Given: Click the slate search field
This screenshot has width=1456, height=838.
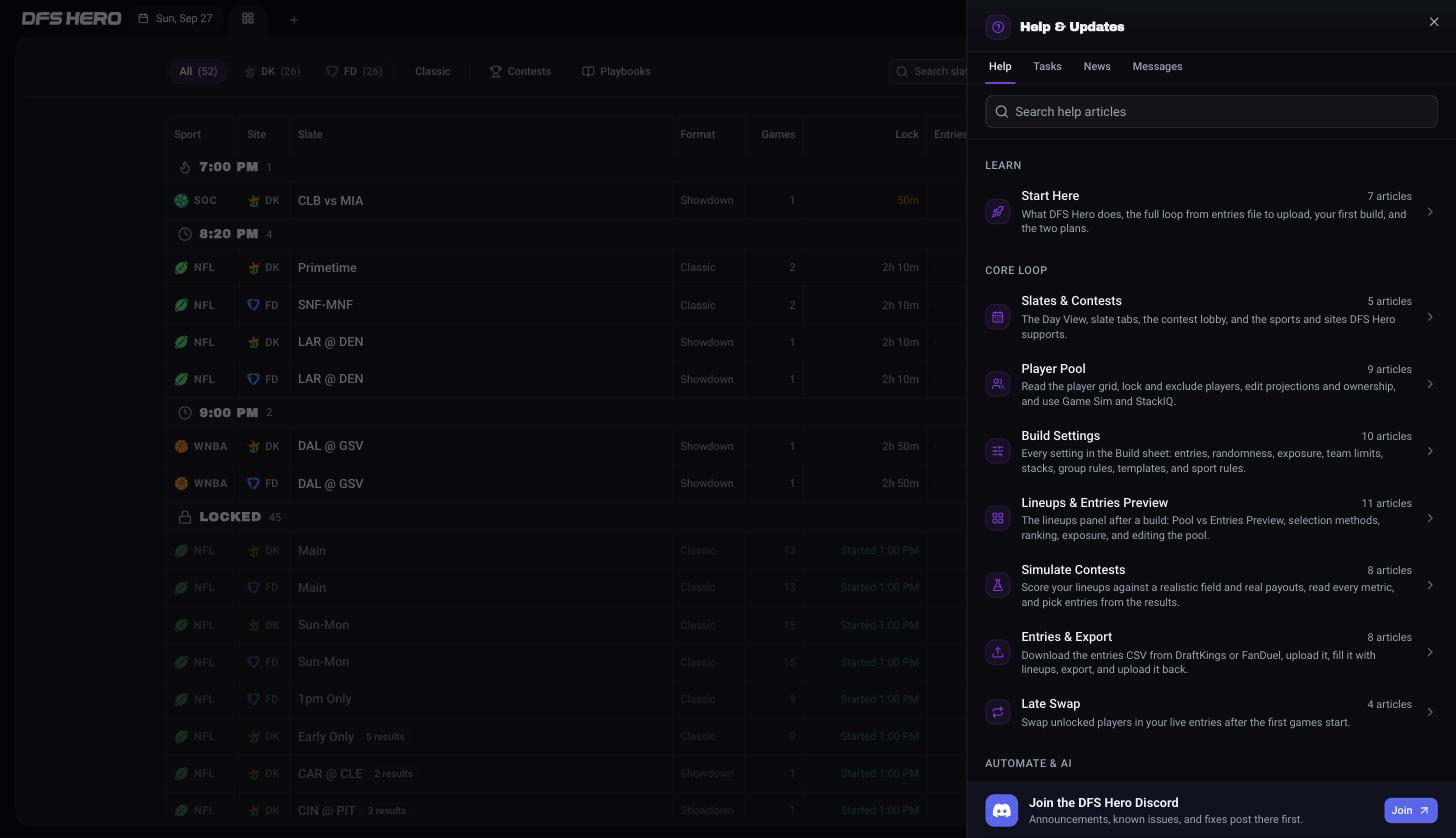Looking at the screenshot, I should coord(927,71).
